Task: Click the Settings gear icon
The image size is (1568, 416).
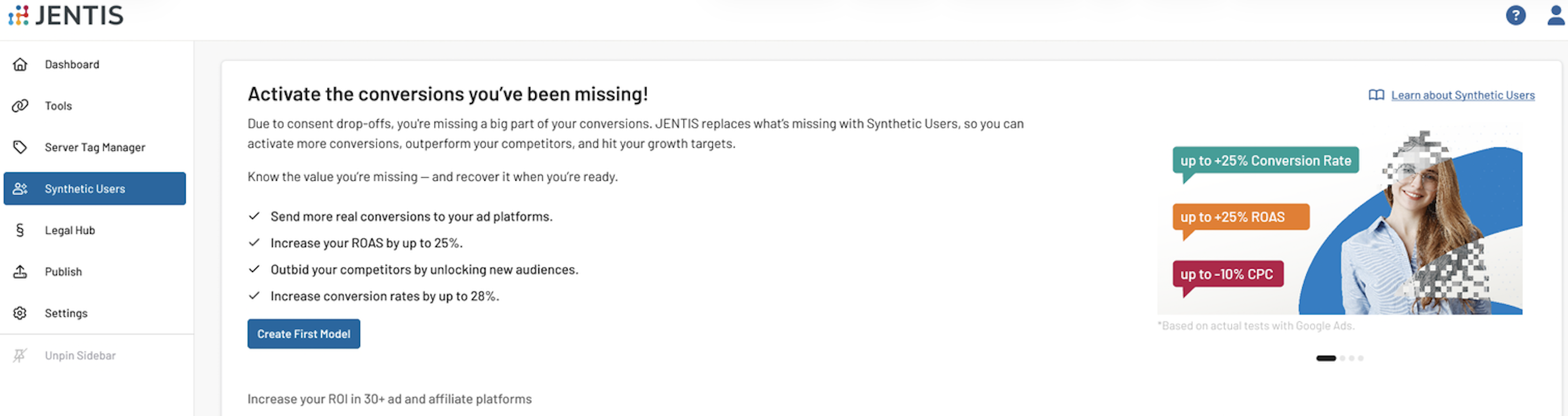Action: coord(20,313)
